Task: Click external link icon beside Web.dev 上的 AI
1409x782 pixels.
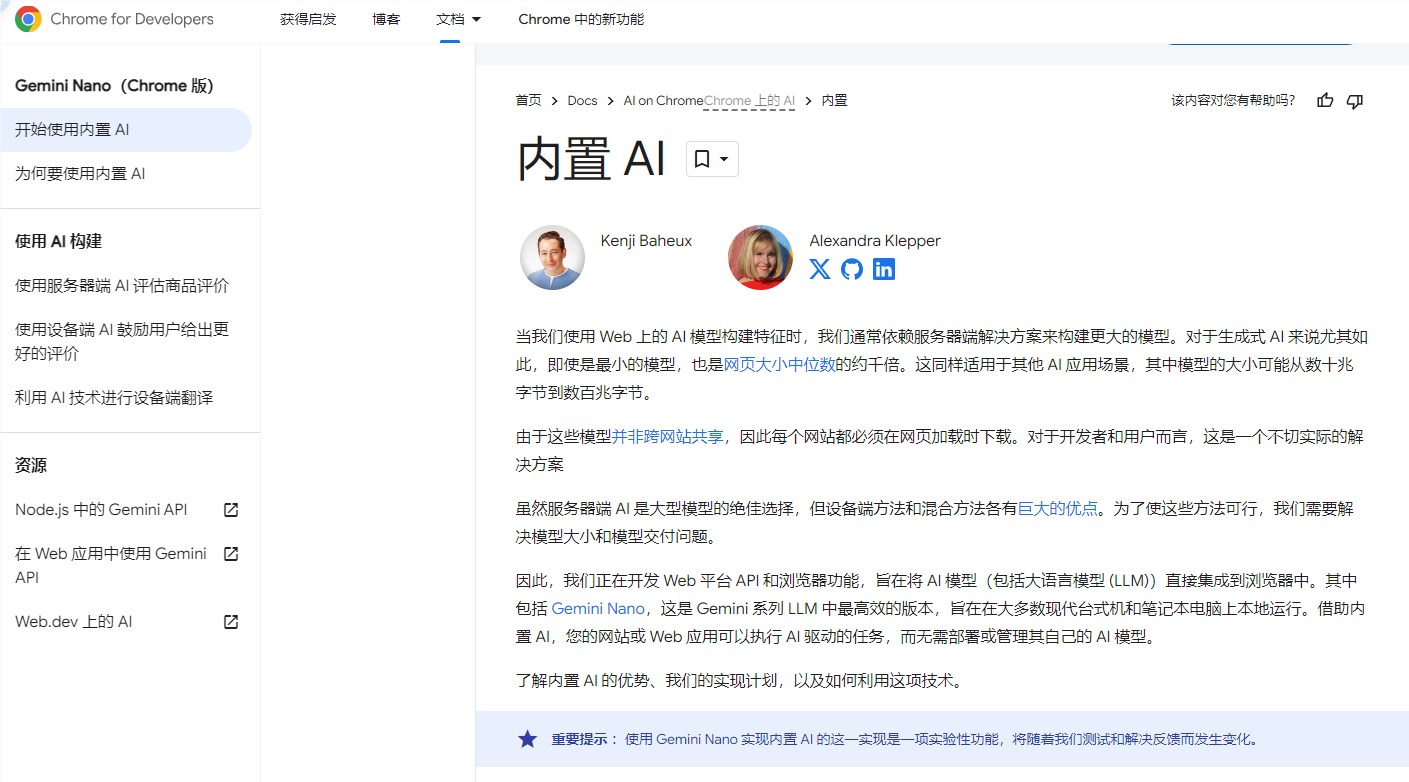Action: coord(230,621)
